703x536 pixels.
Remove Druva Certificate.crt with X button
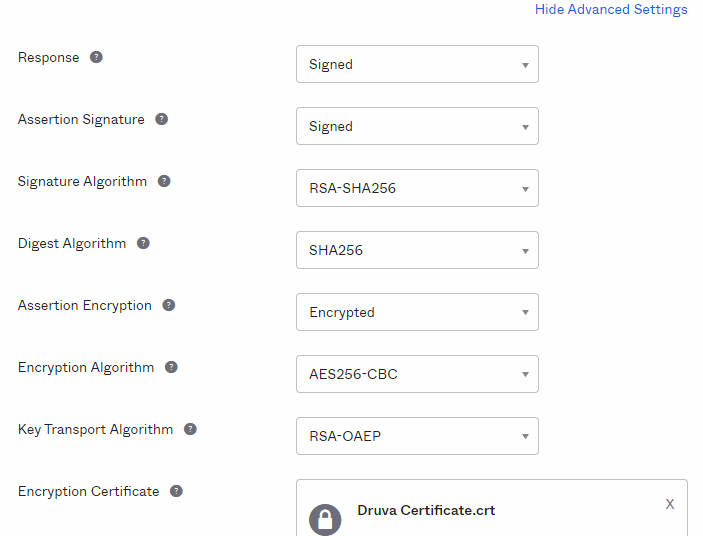pyautogui.click(x=670, y=504)
